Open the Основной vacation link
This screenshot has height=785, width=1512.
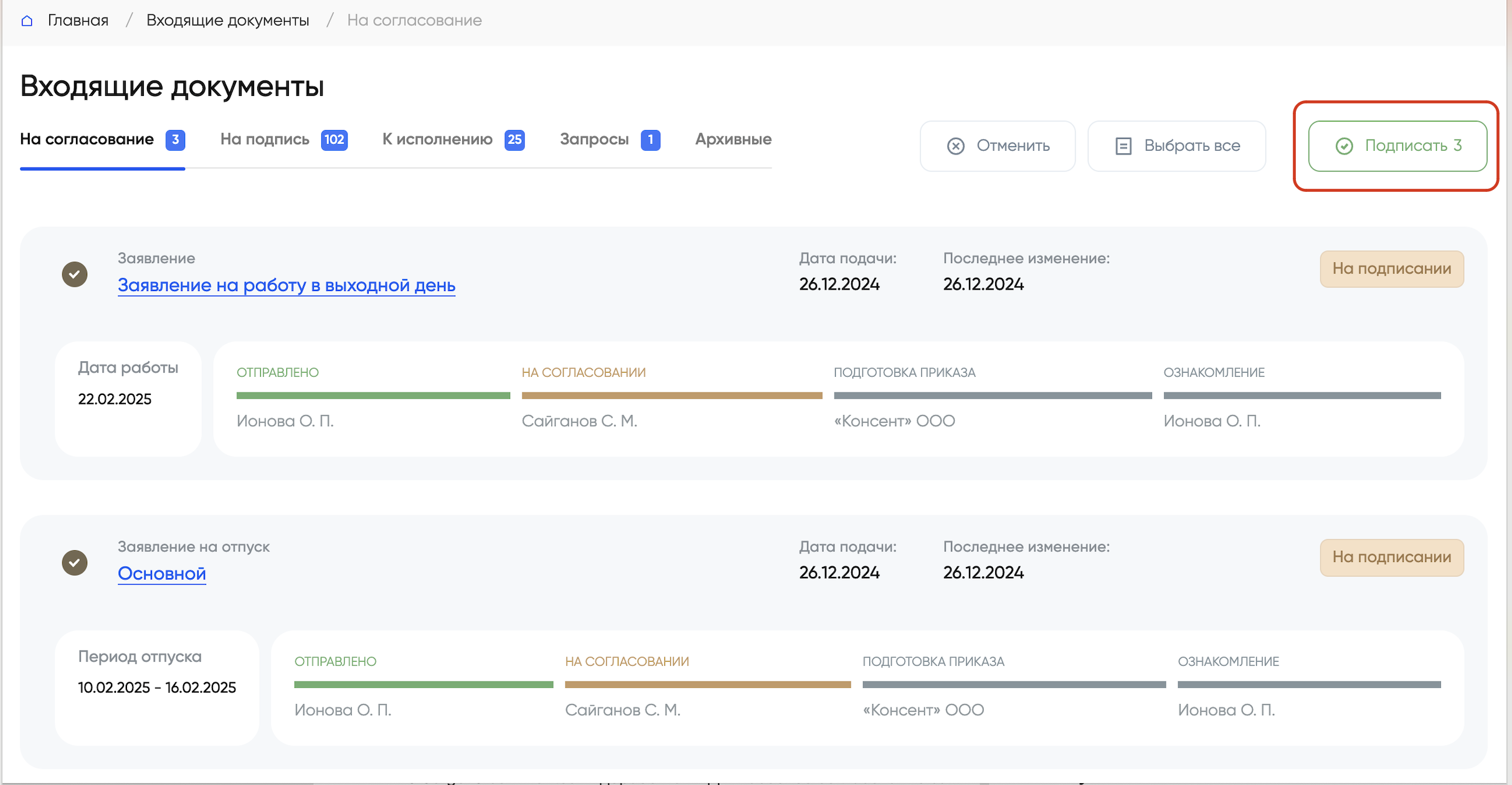pyautogui.click(x=162, y=573)
